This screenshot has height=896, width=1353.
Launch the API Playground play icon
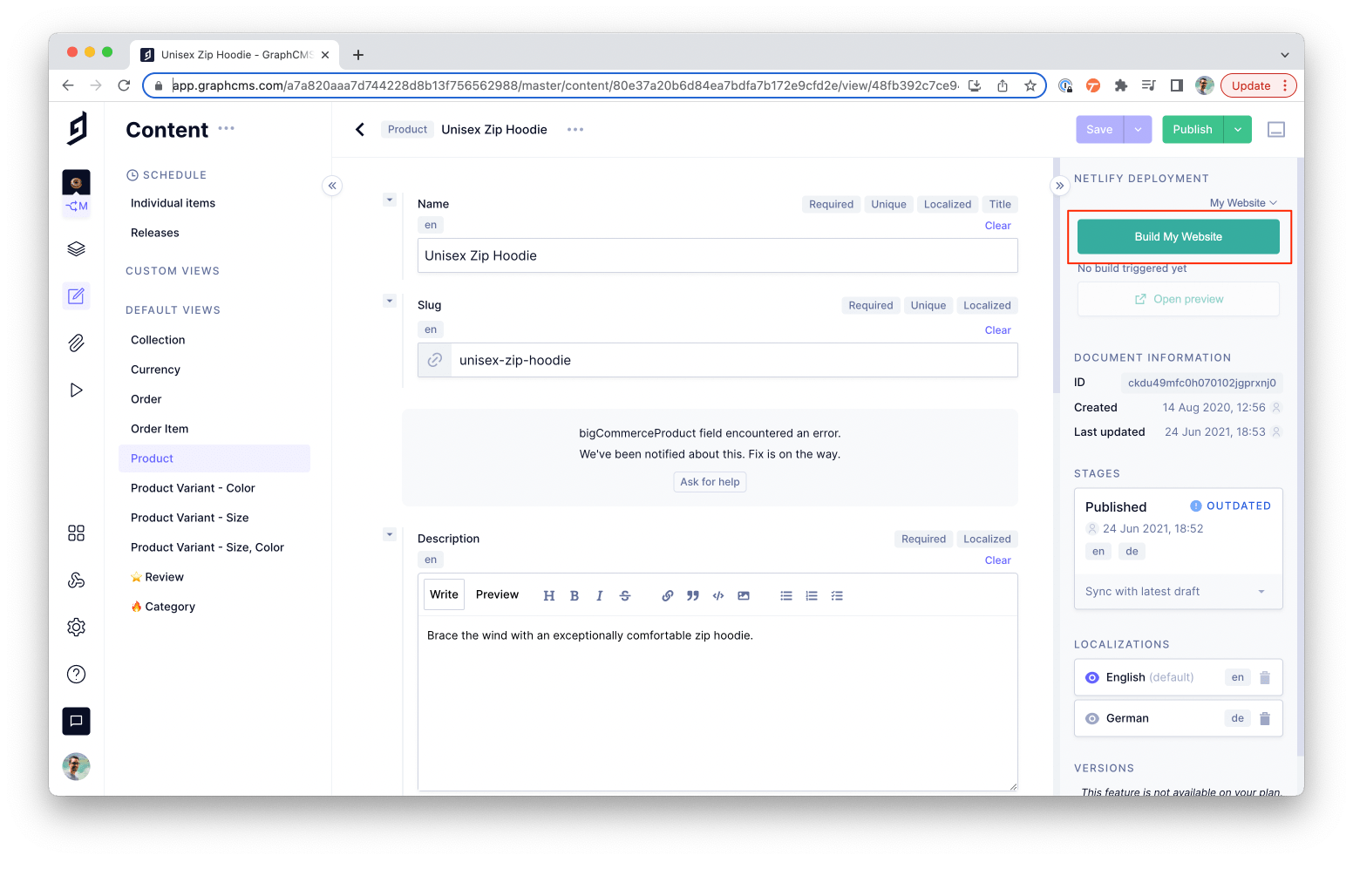(x=76, y=390)
